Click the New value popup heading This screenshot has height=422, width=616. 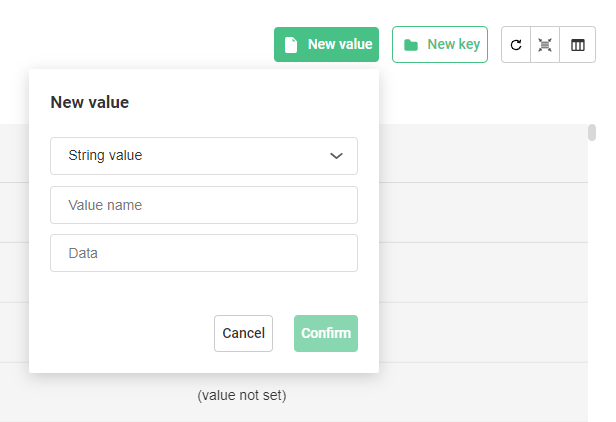[x=90, y=102]
